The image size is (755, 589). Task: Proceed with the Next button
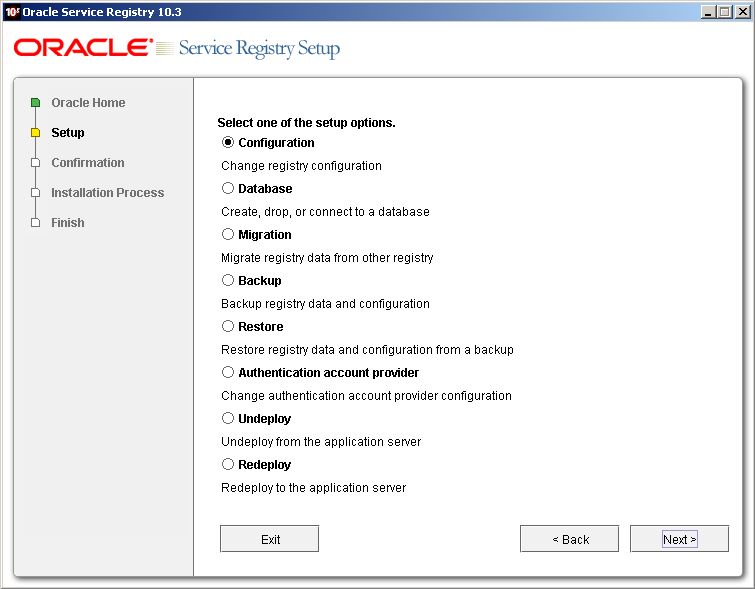click(679, 539)
